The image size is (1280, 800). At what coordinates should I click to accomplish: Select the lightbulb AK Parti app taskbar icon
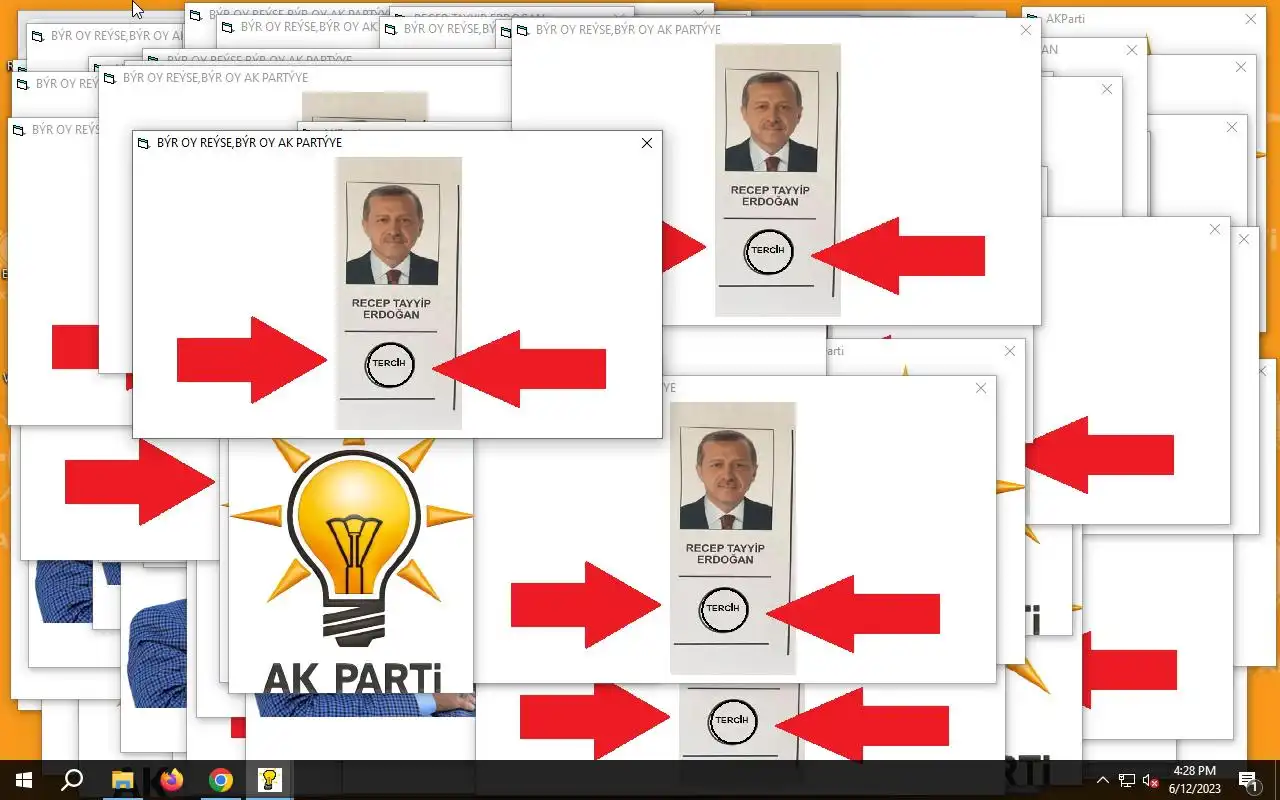coord(269,780)
